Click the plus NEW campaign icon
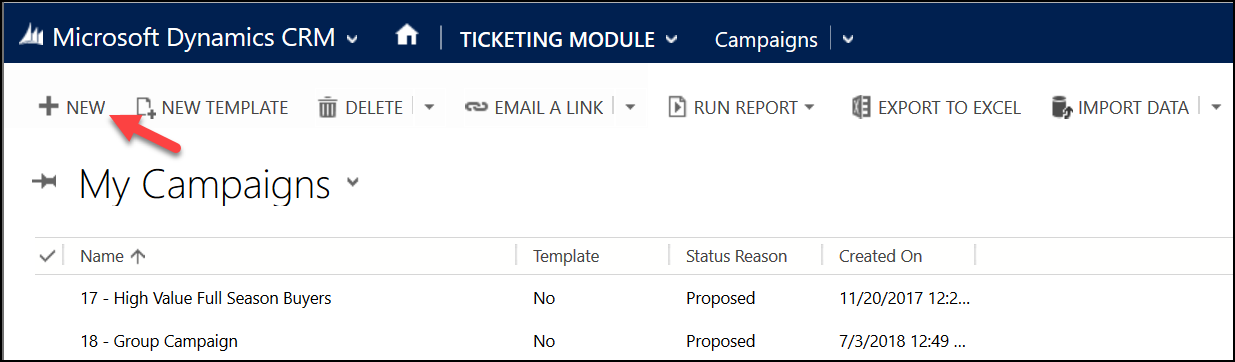The height and width of the screenshot is (362, 1235). (x=47, y=107)
